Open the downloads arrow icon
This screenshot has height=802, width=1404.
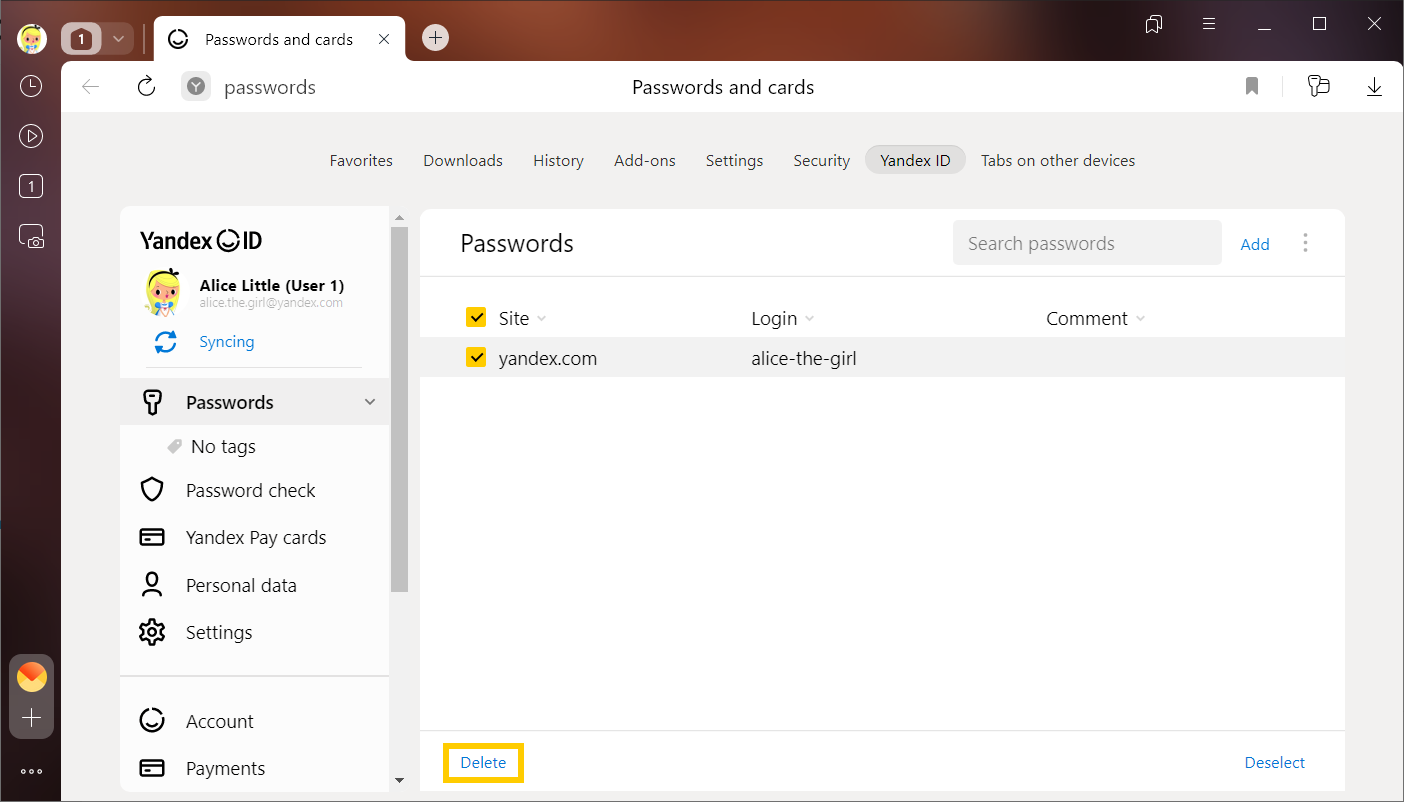(x=1374, y=87)
